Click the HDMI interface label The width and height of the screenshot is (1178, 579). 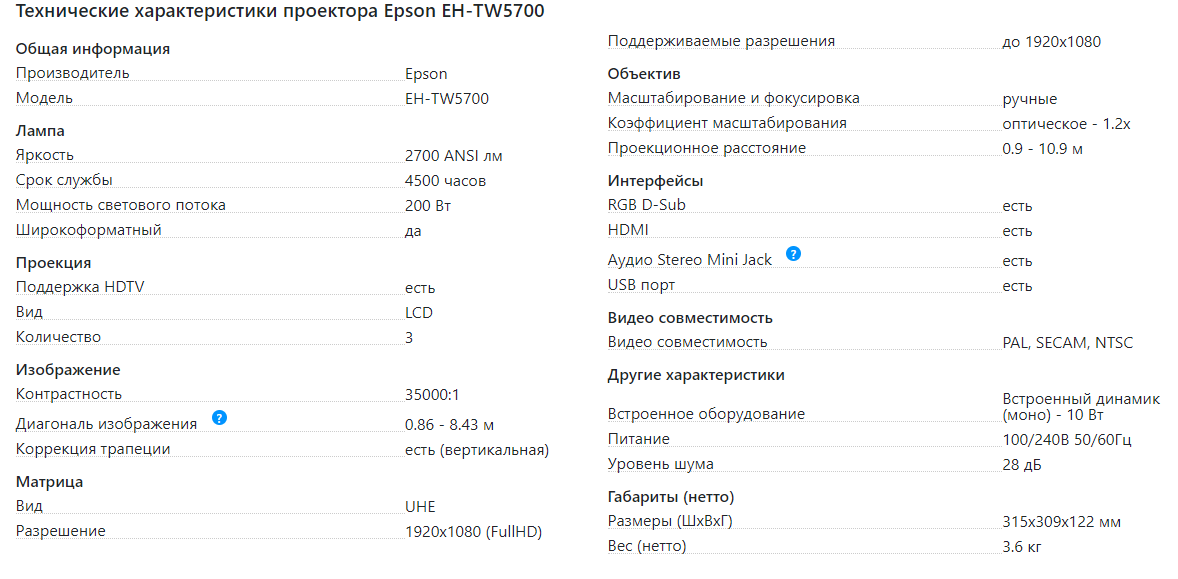pos(628,231)
